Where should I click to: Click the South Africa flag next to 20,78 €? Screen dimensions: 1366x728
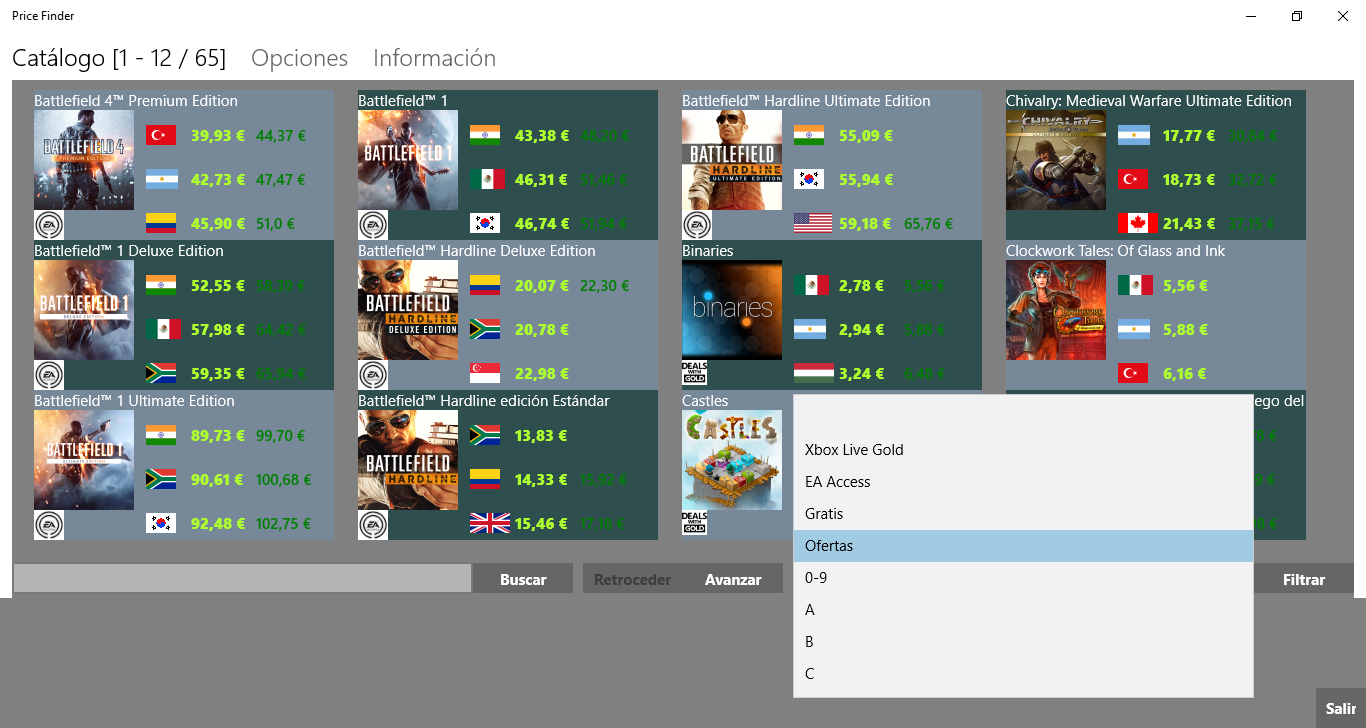485,329
